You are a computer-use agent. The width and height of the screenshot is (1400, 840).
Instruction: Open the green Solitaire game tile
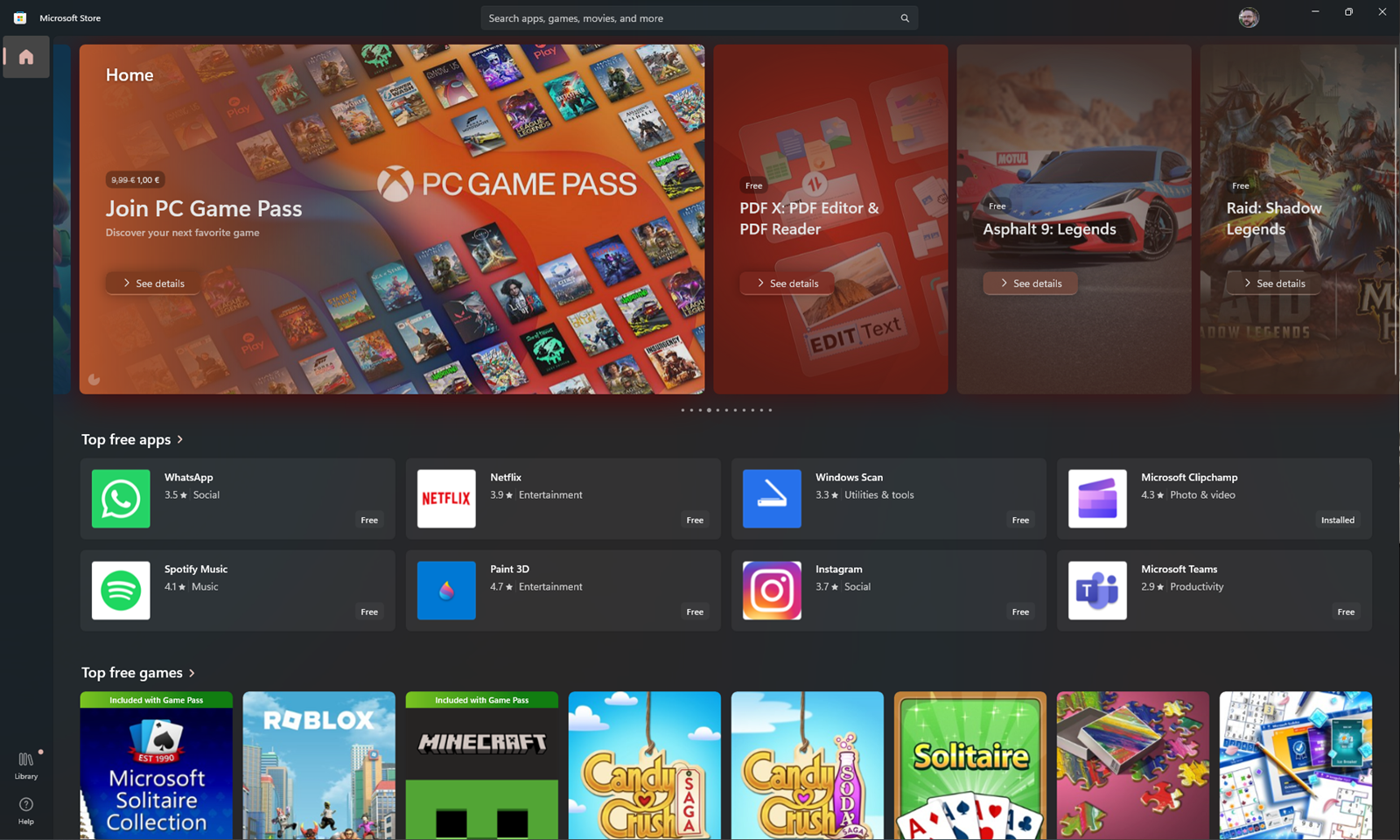pos(970,766)
